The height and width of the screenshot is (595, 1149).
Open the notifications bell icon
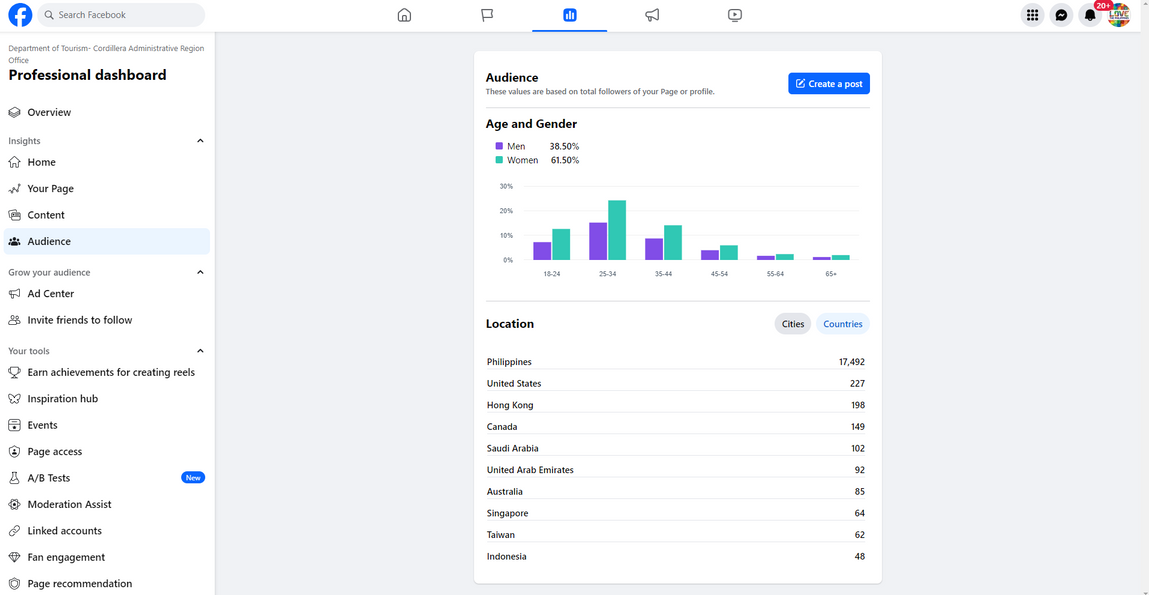click(x=1090, y=15)
